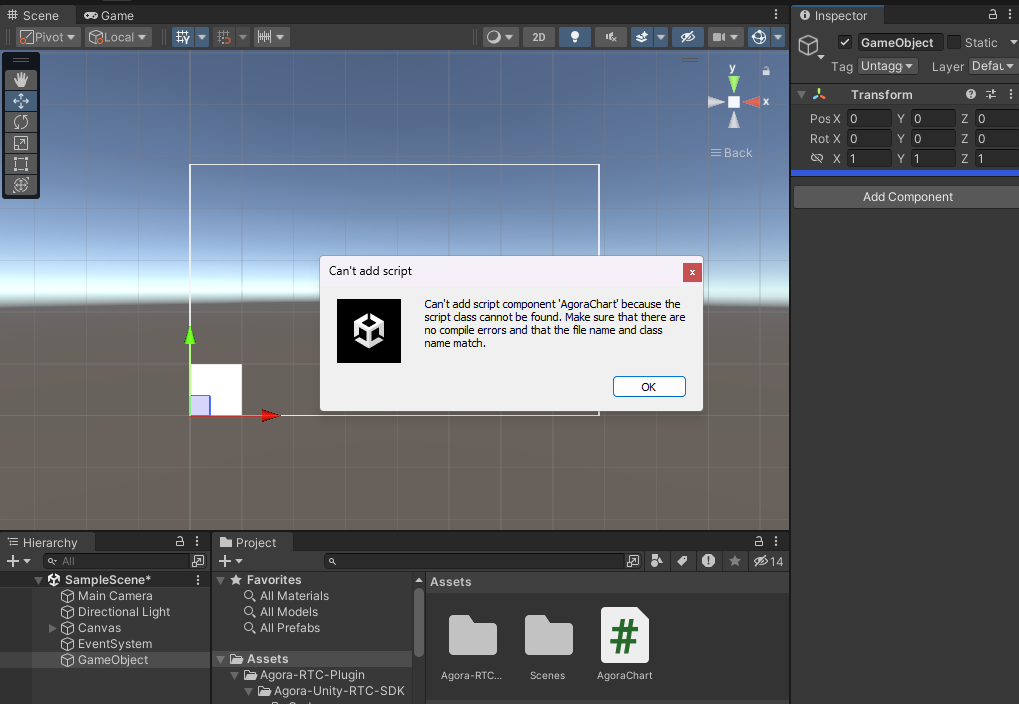
Task: Select the Hand view tool
Action: tap(21, 80)
